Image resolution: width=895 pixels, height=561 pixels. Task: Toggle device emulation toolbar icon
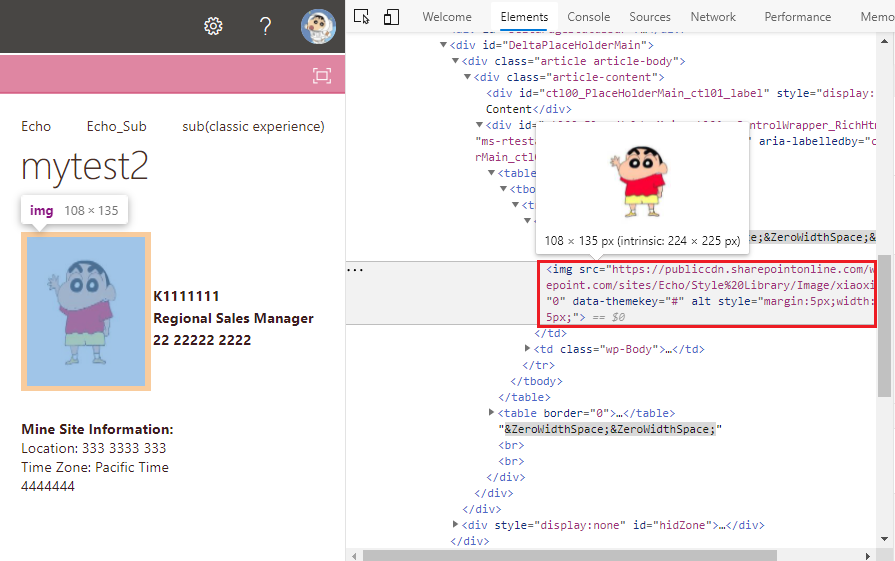391,17
